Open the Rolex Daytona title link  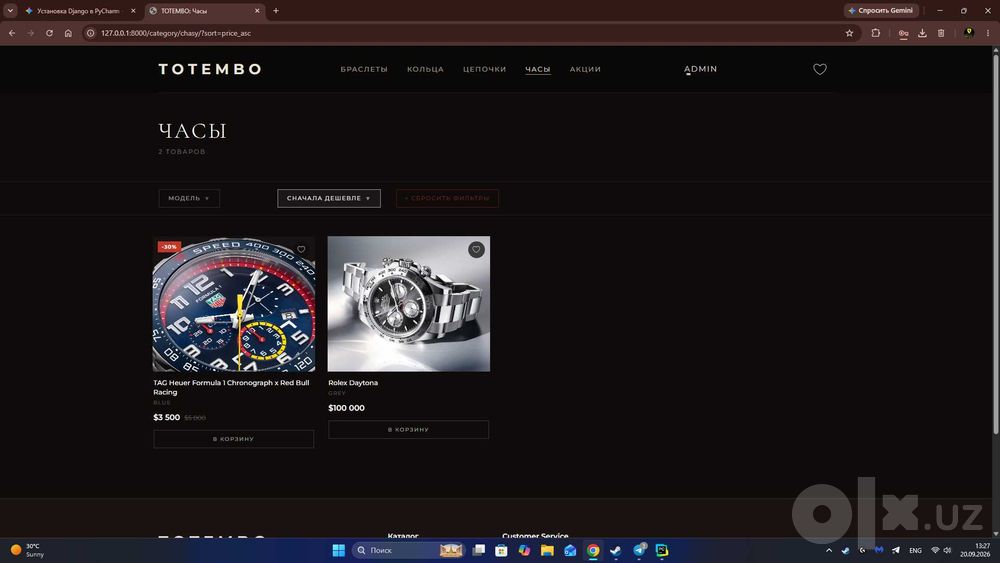point(353,383)
